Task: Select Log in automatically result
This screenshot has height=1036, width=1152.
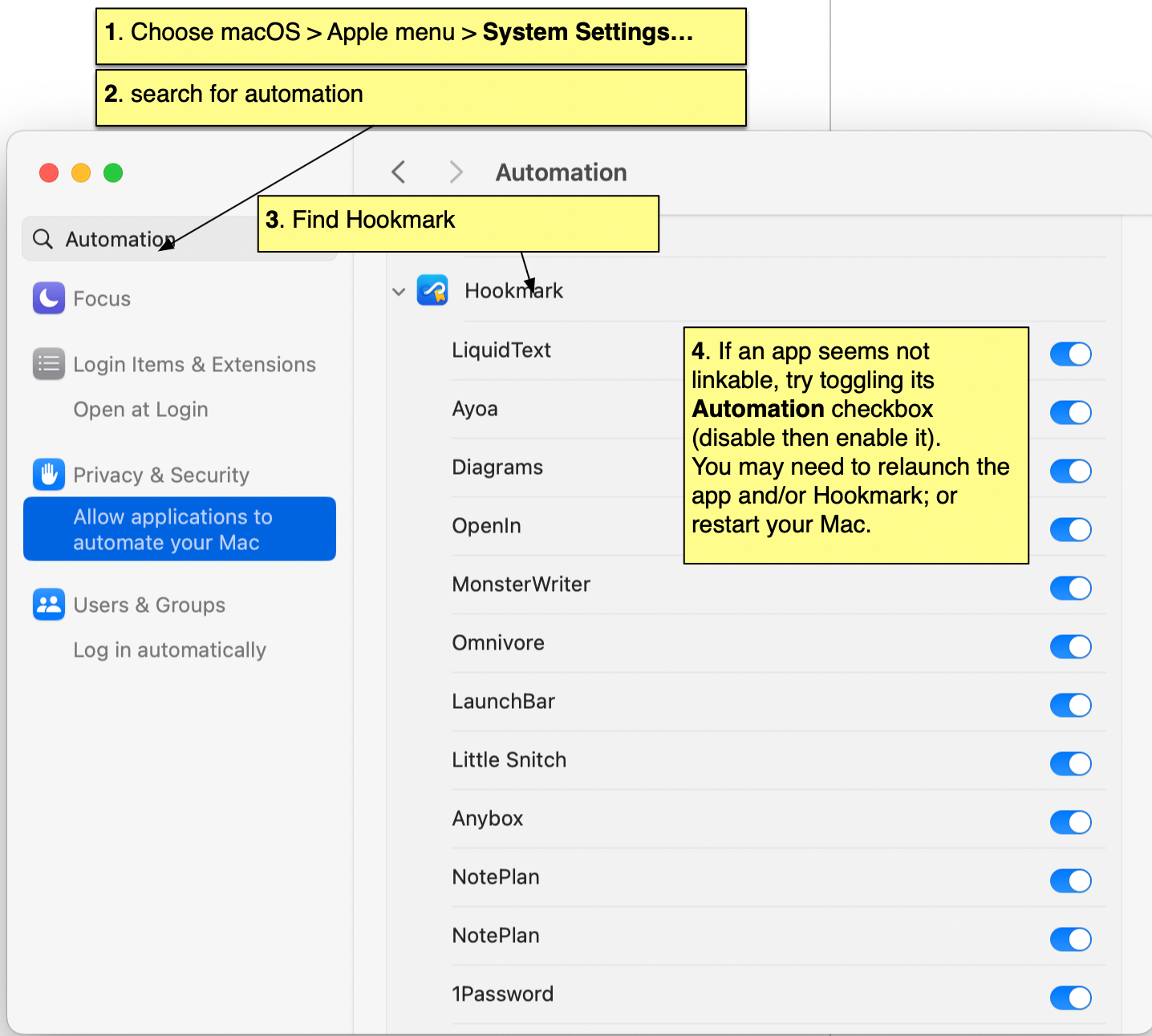Action: (x=169, y=650)
